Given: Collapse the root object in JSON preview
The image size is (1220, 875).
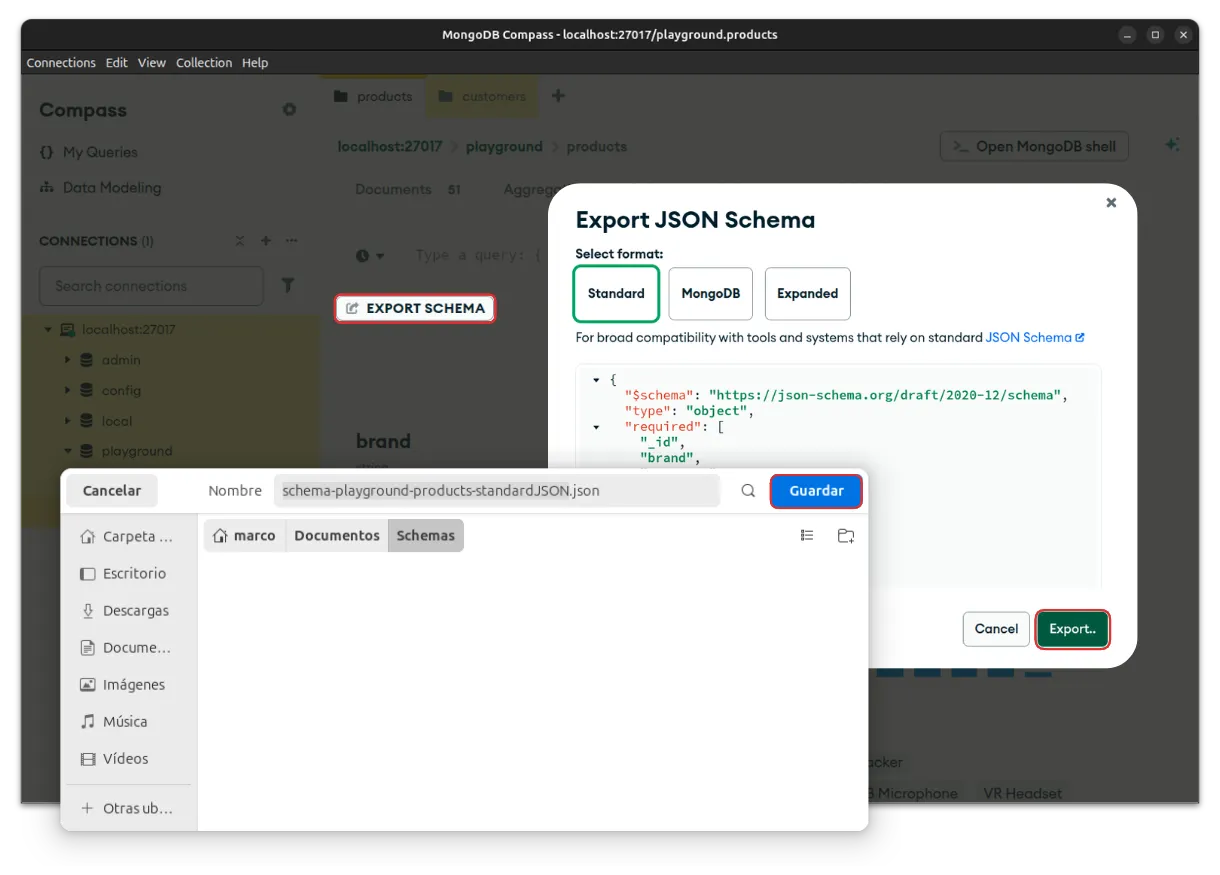Looking at the screenshot, I should pyautogui.click(x=597, y=380).
